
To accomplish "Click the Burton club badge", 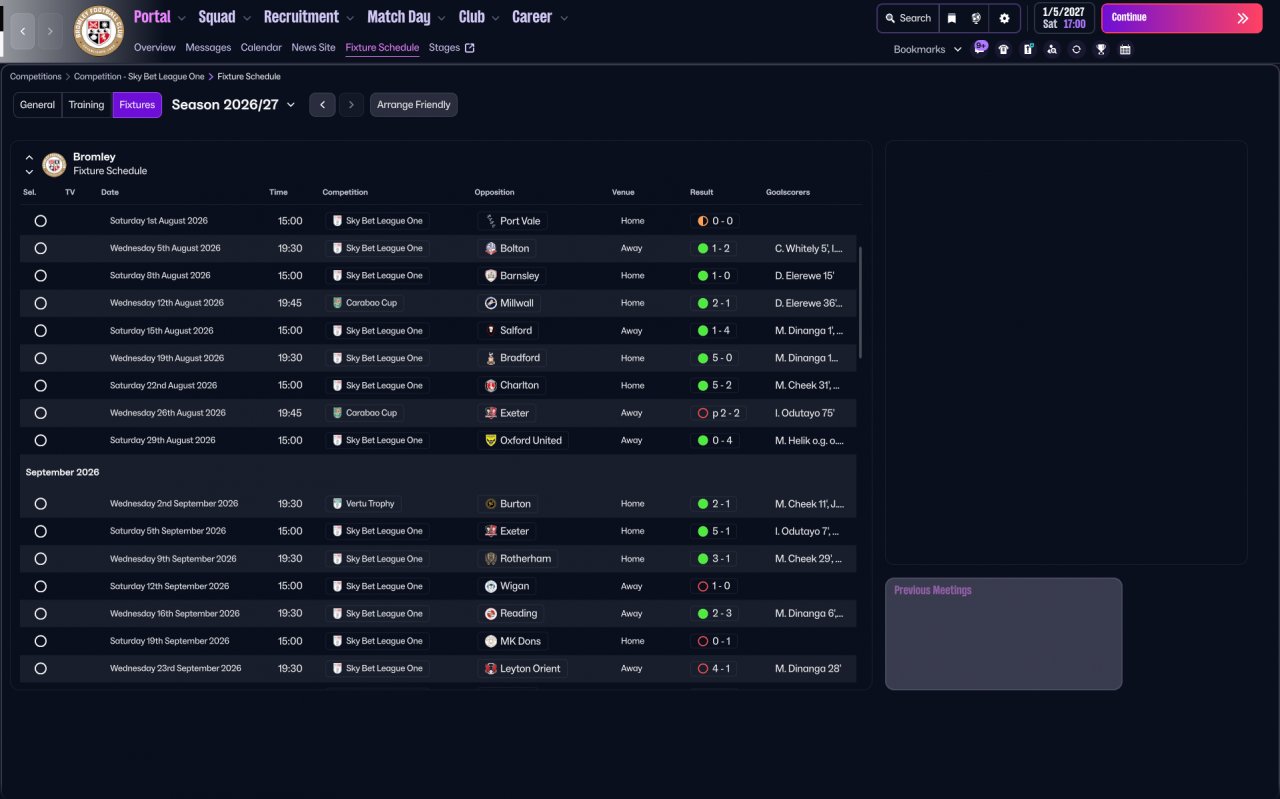I will click(x=490, y=504).
